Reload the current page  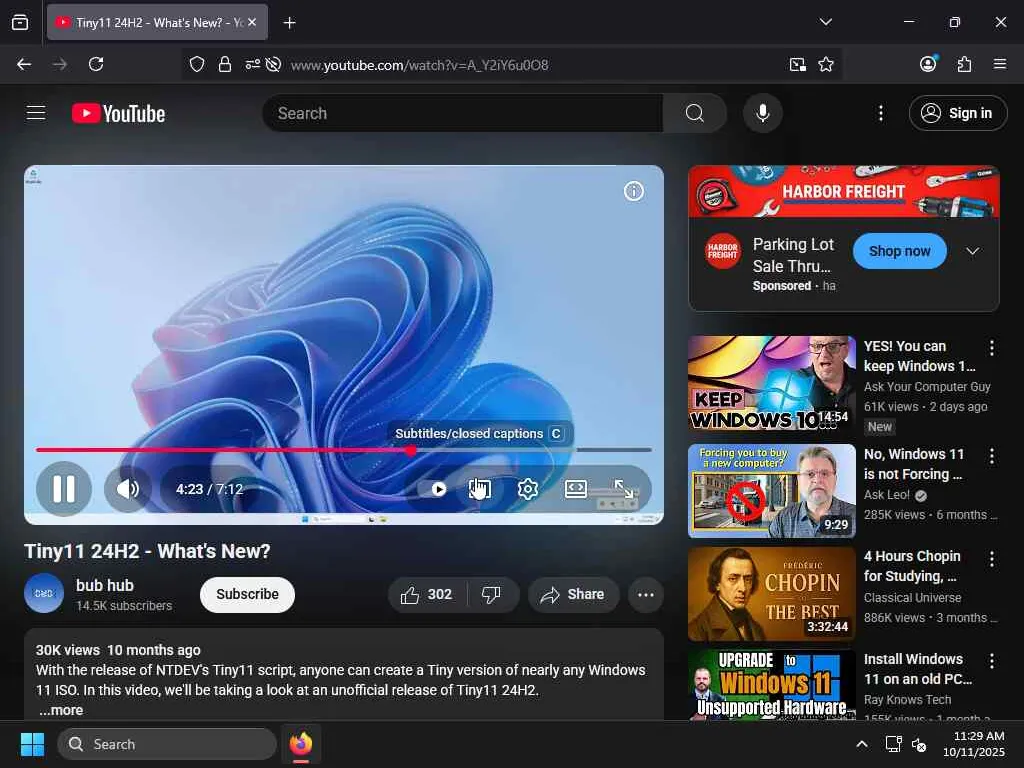click(96, 64)
